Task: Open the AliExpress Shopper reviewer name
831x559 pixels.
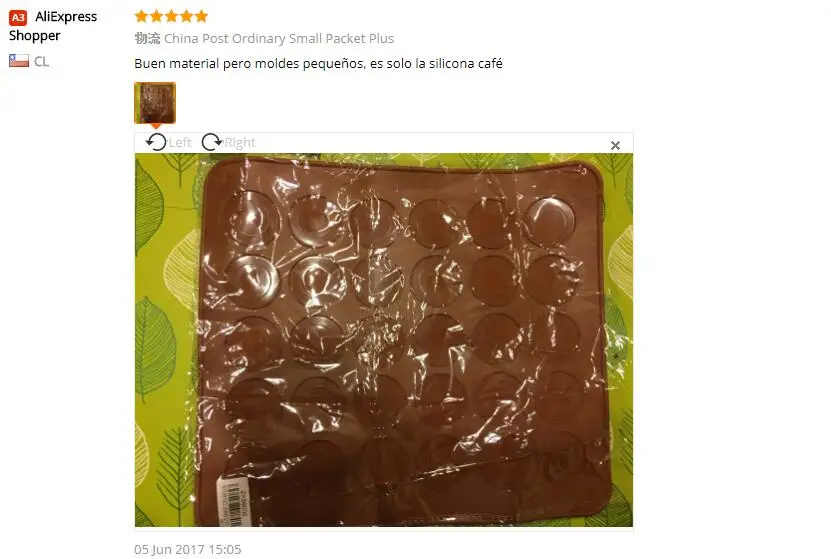Action: tap(53, 26)
